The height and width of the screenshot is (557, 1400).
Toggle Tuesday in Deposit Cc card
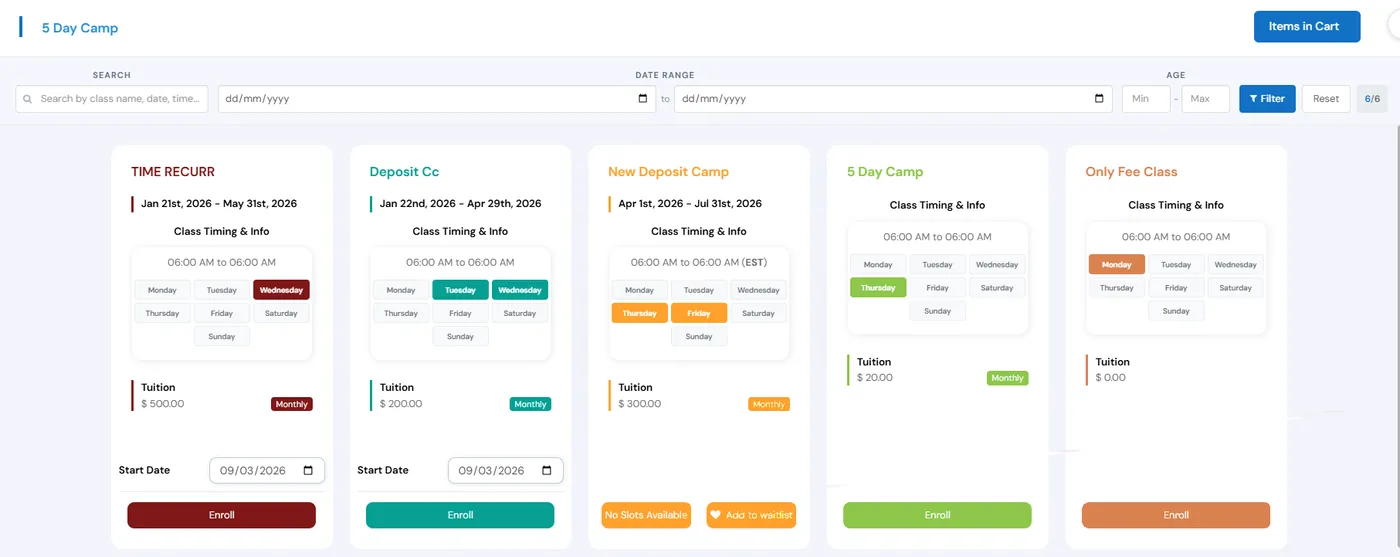point(460,290)
